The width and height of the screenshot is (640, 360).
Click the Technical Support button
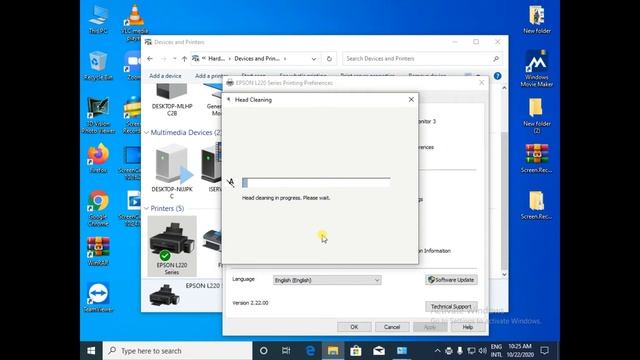point(451,307)
